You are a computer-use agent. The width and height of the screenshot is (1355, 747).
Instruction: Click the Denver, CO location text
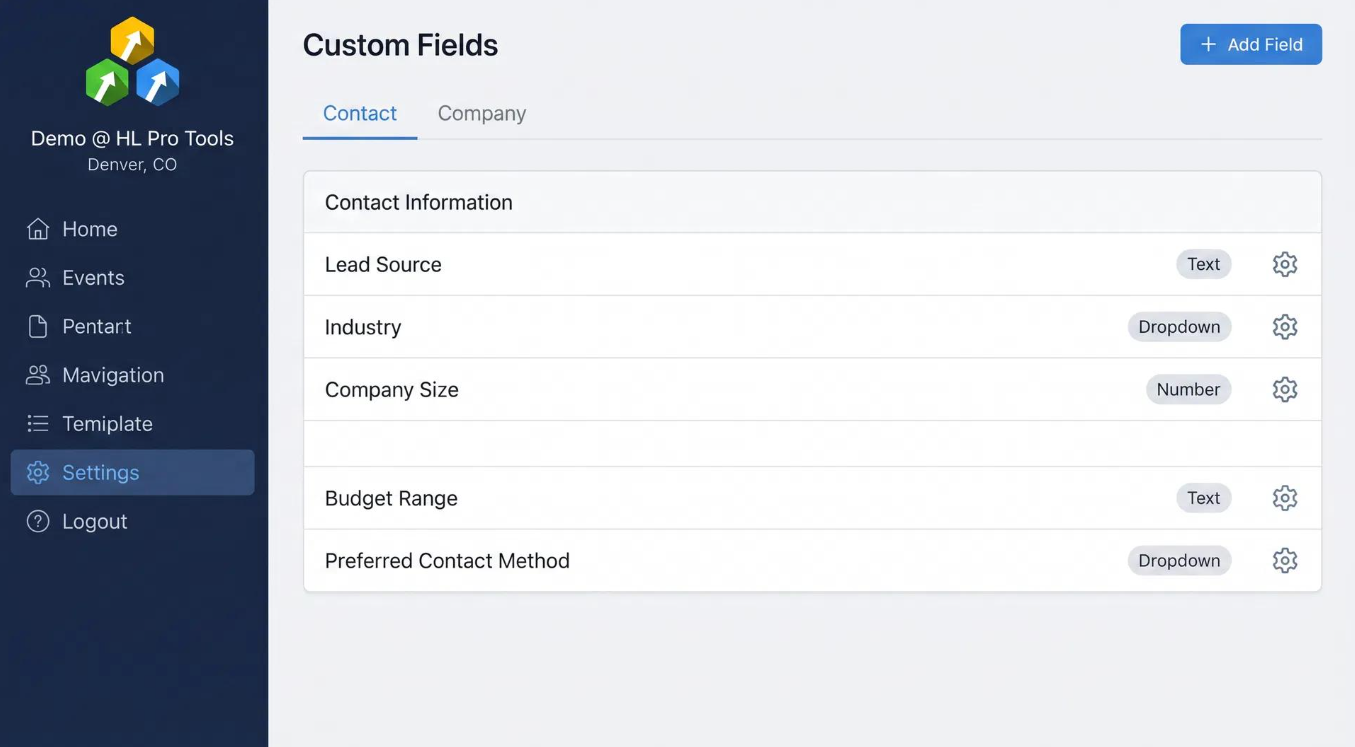click(x=132, y=165)
